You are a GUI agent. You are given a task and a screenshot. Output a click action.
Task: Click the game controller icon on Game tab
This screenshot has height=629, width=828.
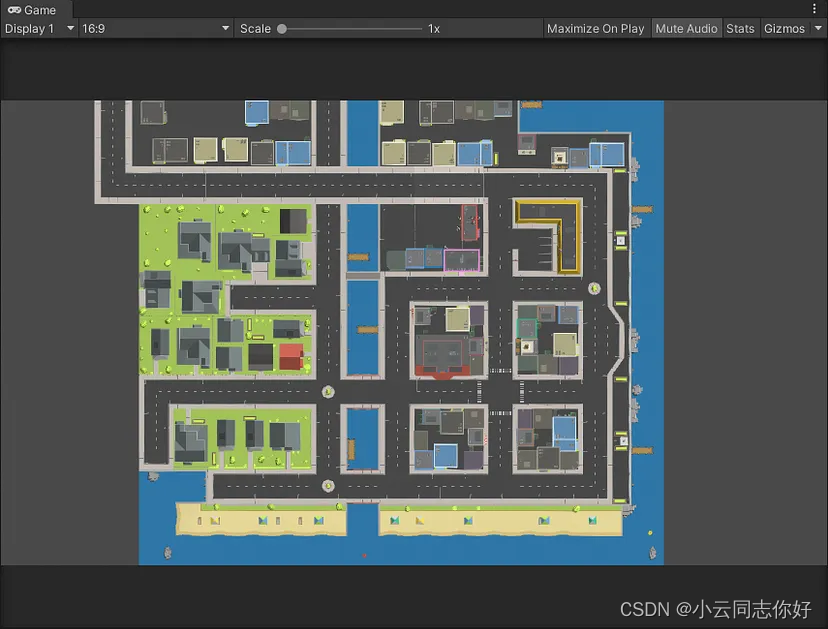point(14,10)
